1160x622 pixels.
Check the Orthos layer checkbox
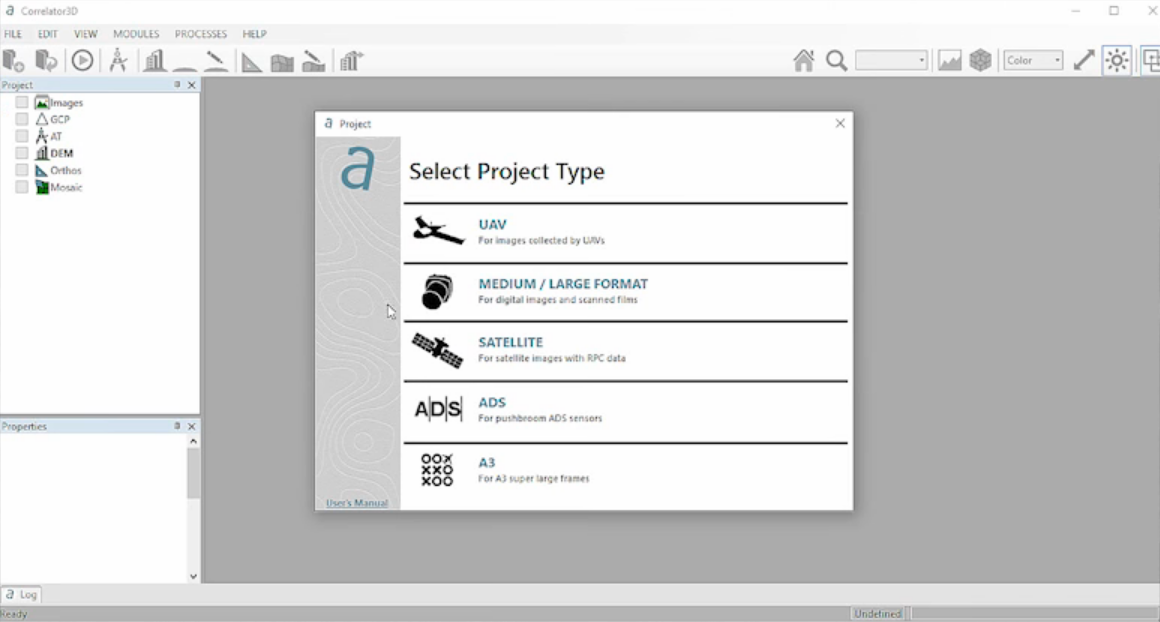click(x=21, y=170)
